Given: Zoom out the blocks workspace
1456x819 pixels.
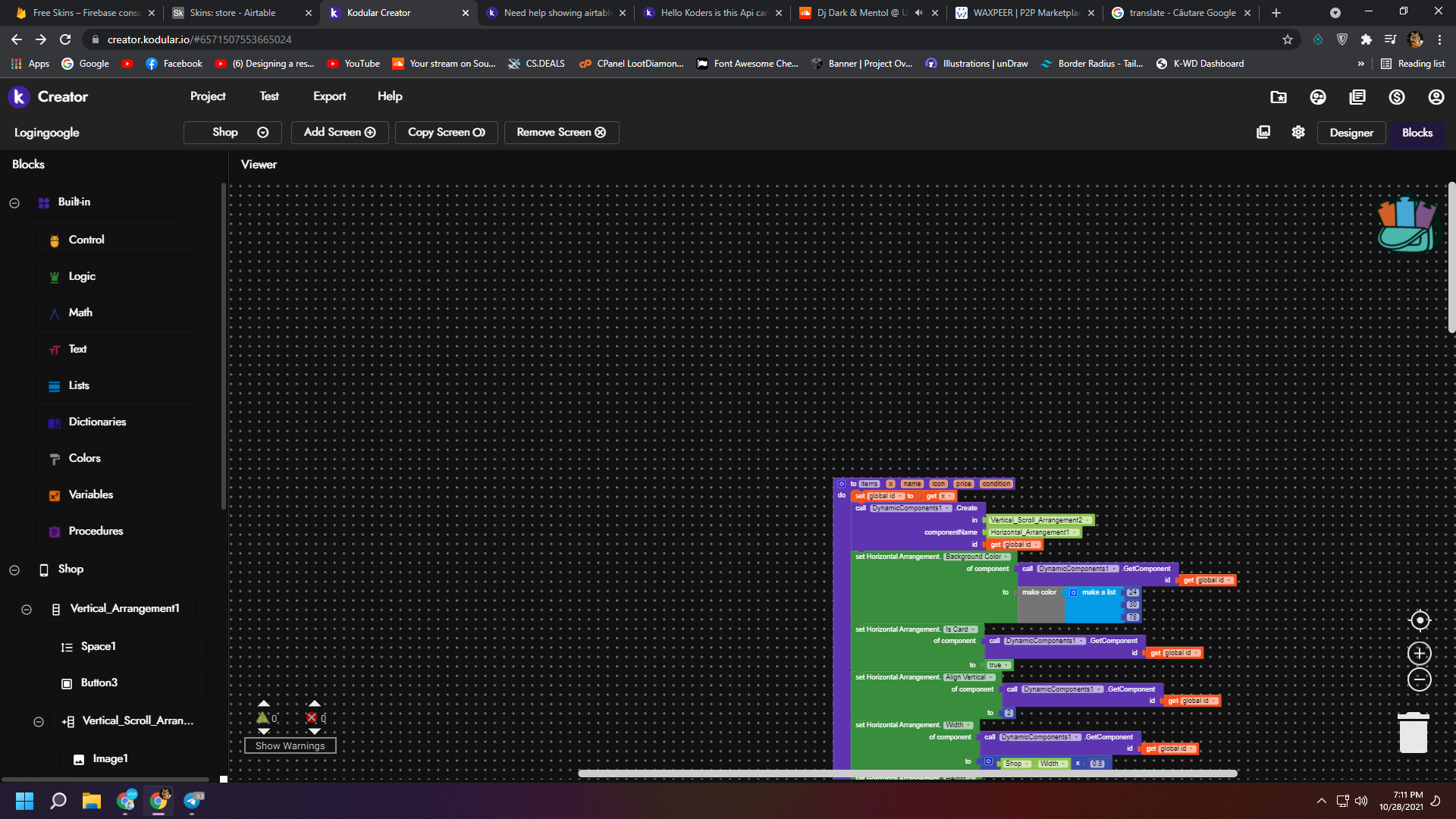Looking at the screenshot, I should click(1419, 679).
